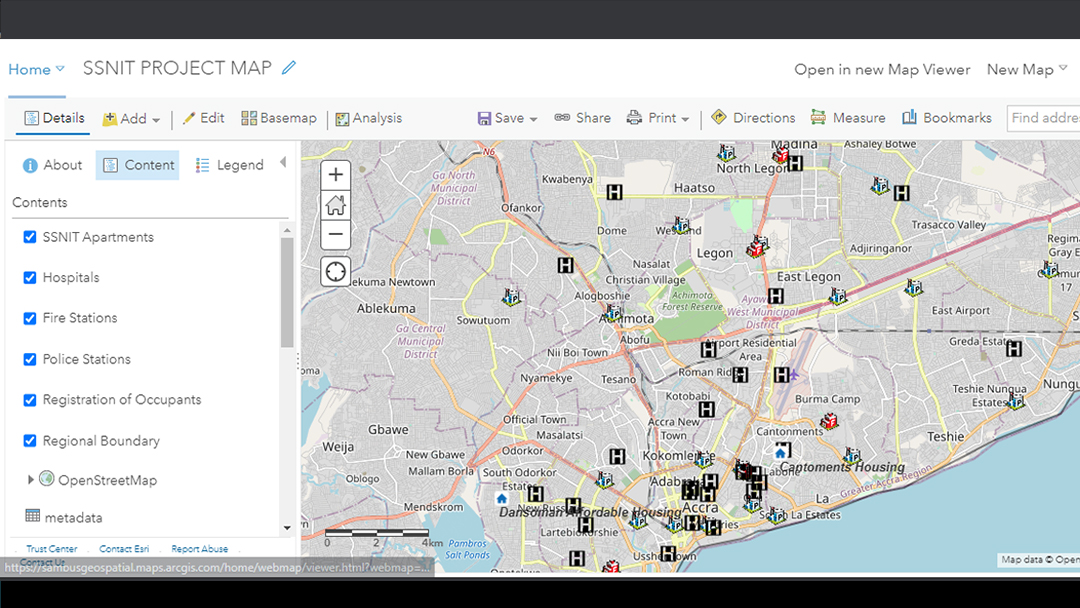
Task: Share the map
Action: (x=583, y=118)
